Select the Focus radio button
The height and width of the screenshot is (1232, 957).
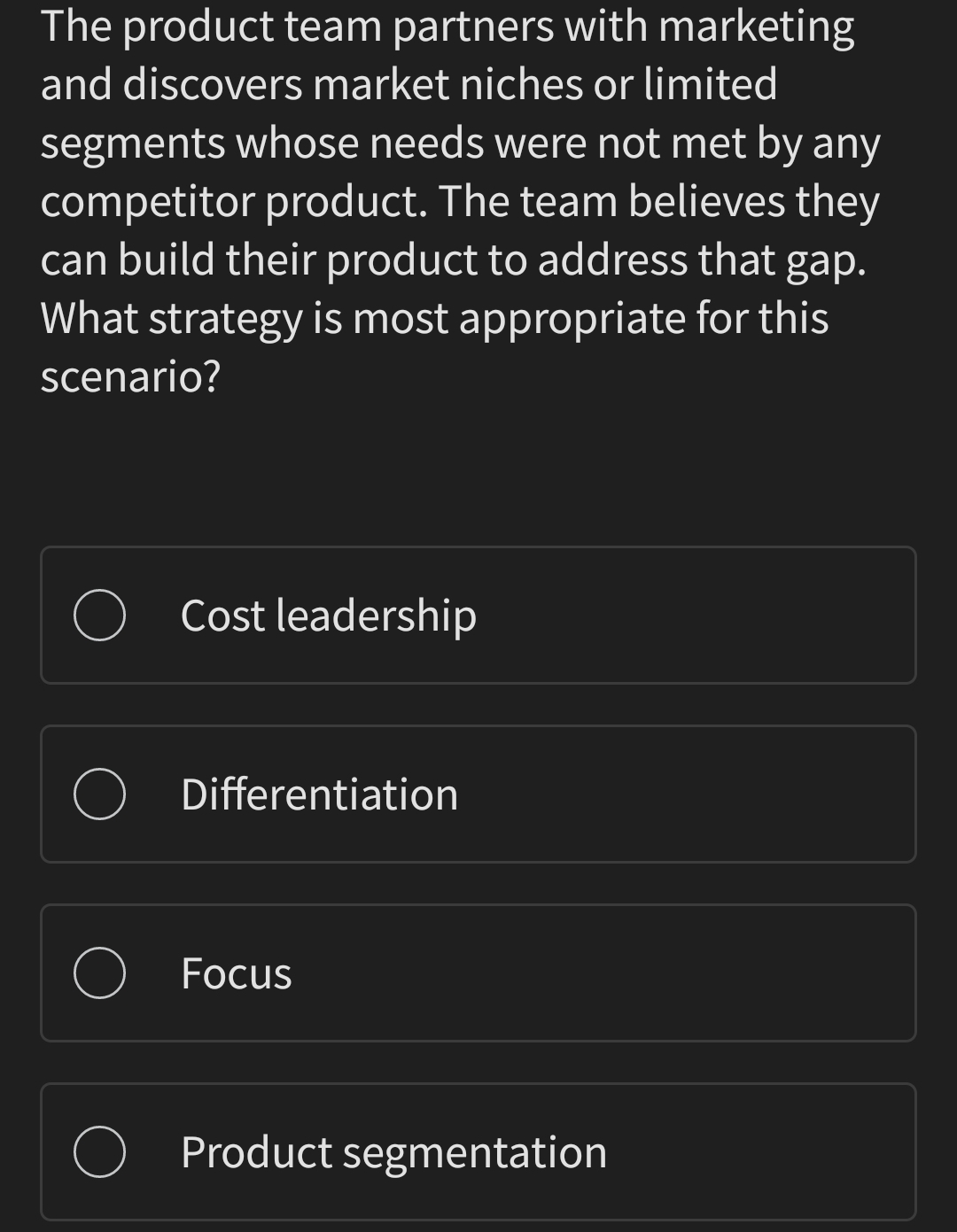(100, 972)
